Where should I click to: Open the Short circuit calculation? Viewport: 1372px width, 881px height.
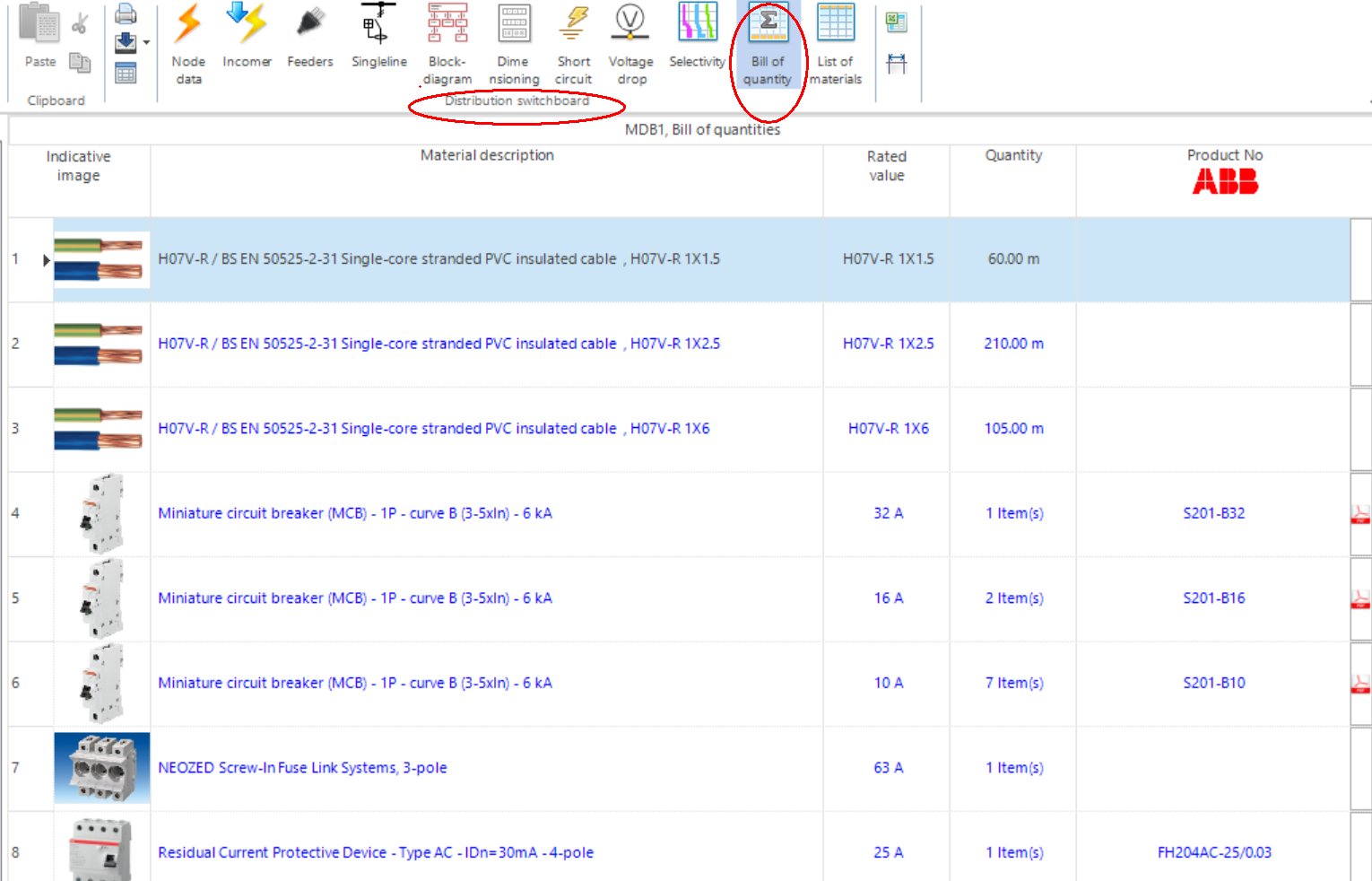coord(573,40)
